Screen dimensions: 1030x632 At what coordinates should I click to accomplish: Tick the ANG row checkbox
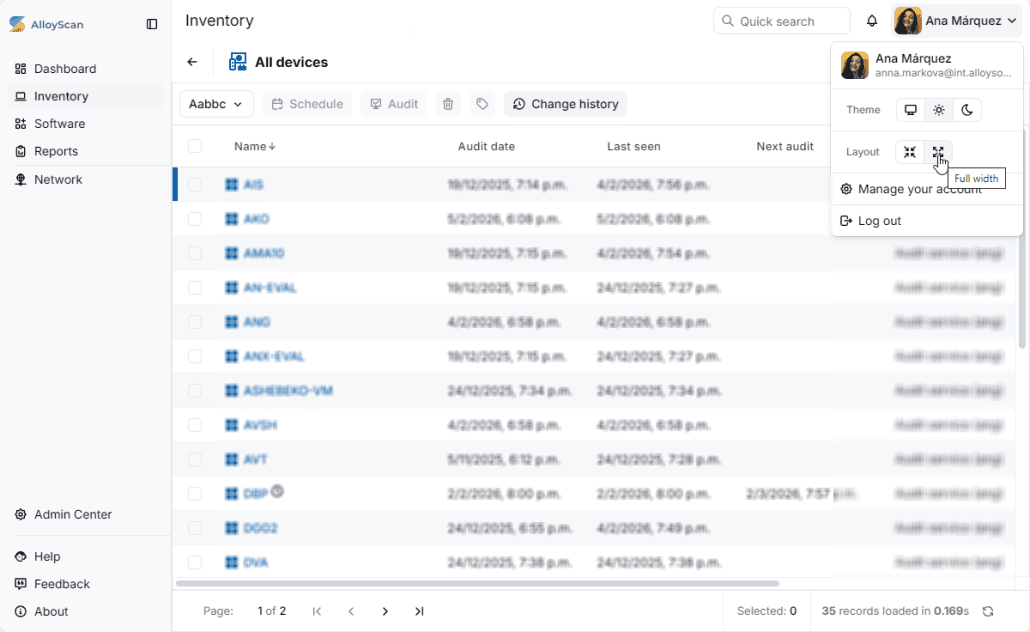click(x=195, y=321)
